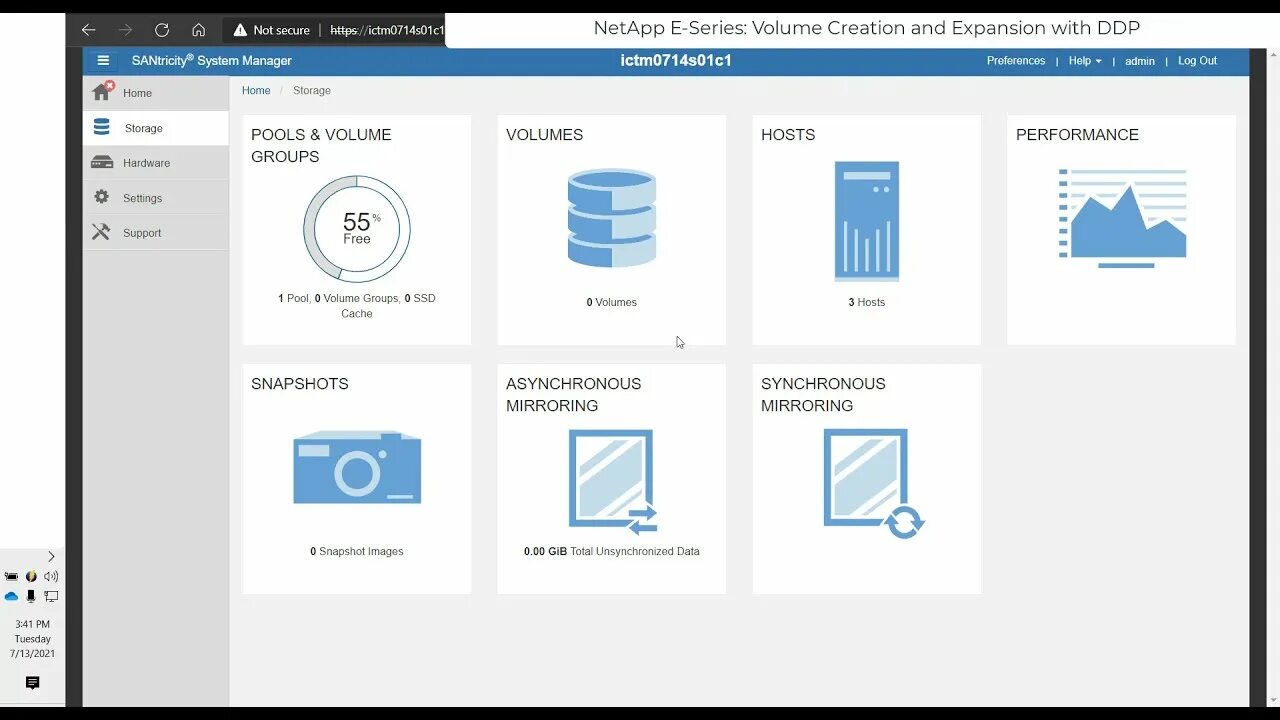Click the Hardware icon in sidebar
1280x720 pixels.
(x=102, y=162)
